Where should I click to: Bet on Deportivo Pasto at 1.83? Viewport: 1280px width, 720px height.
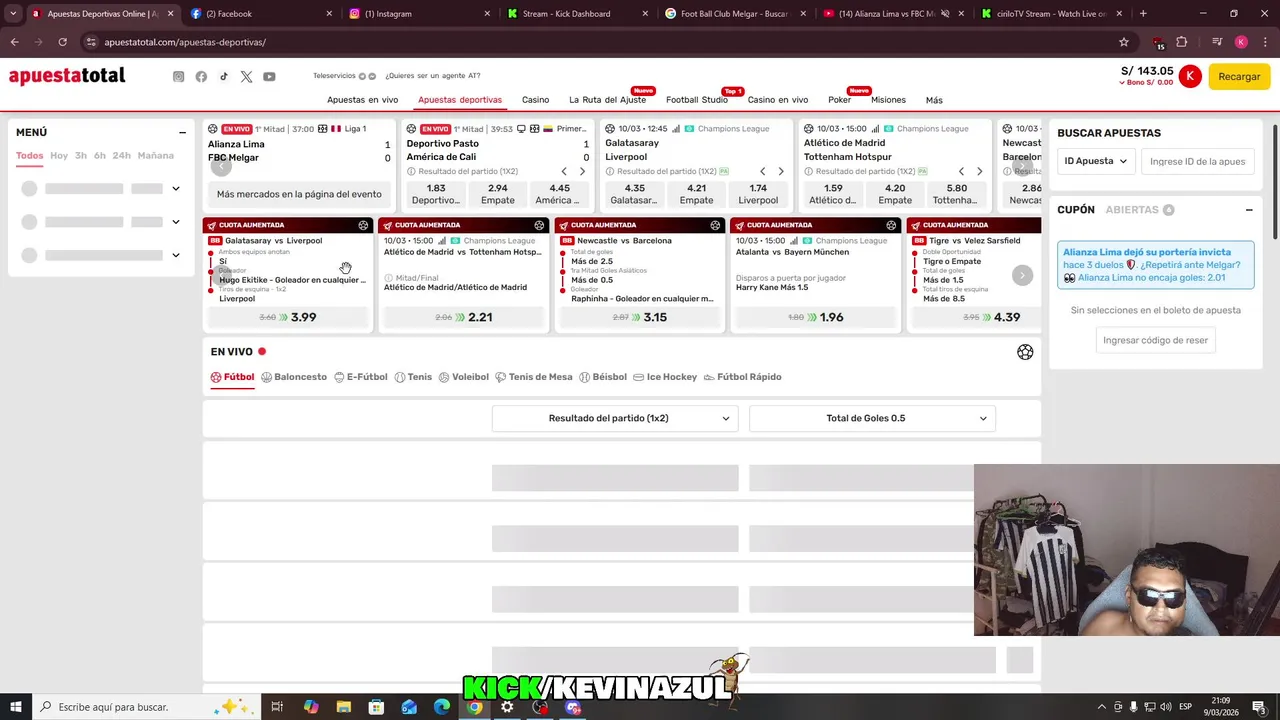[x=435, y=194]
